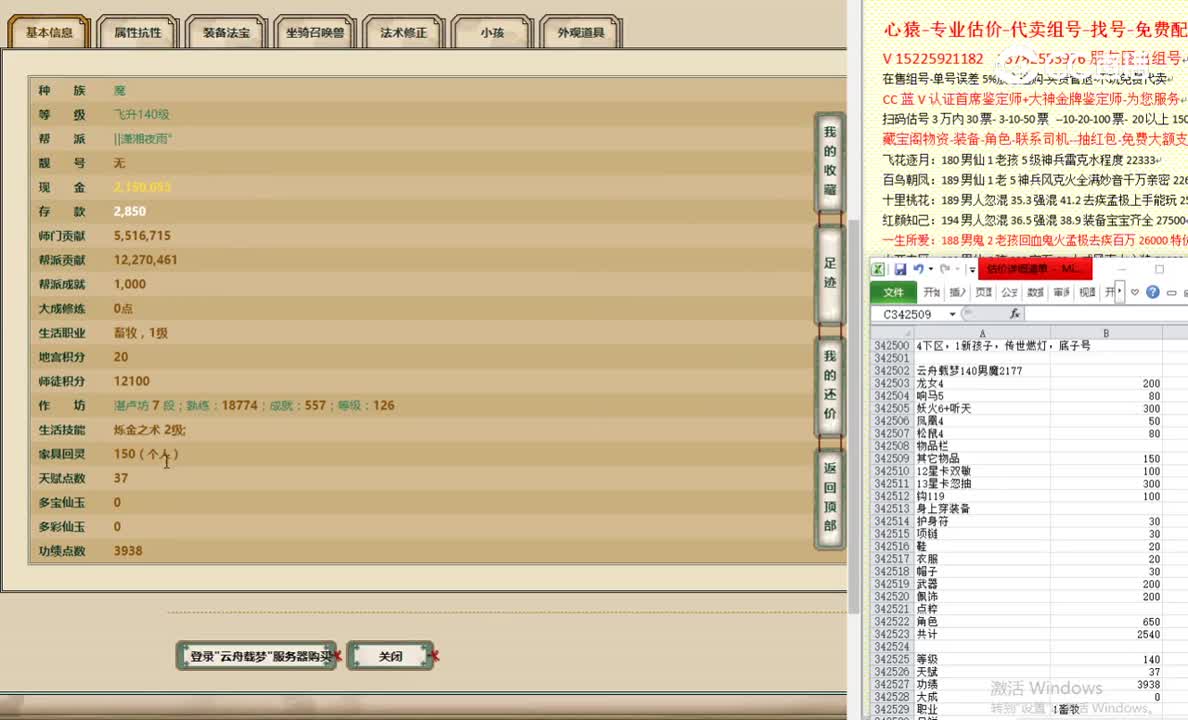Viewport: 1188px width, 720px height.
Task: Open the 文件 menu in Excel
Action: 893,292
